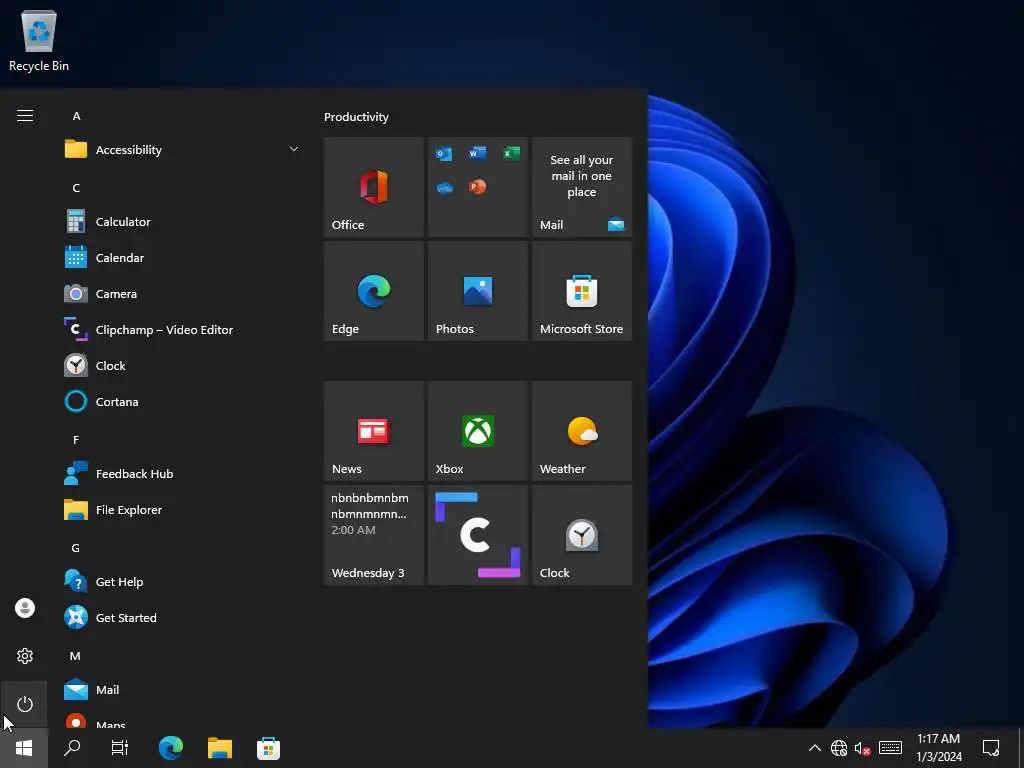Viewport: 1024px width, 768px height.
Task: Jump to apps by letter A header
Action: point(76,116)
